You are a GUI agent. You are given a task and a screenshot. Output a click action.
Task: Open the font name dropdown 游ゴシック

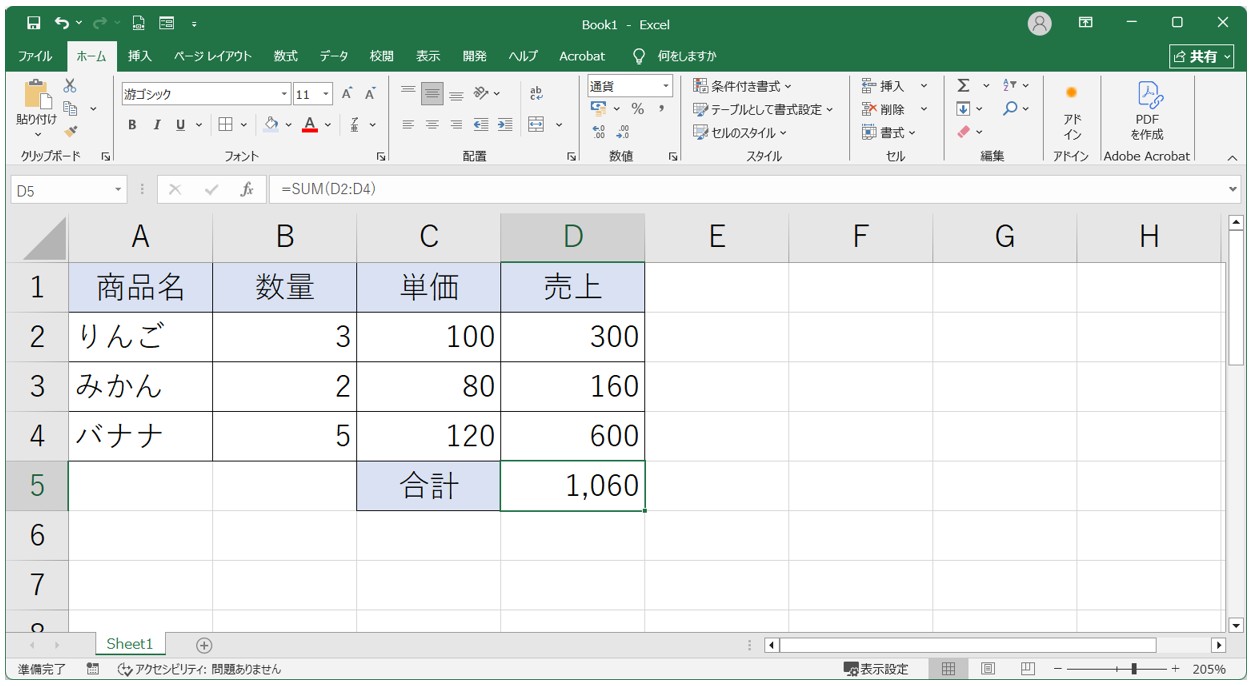[x=284, y=94]
